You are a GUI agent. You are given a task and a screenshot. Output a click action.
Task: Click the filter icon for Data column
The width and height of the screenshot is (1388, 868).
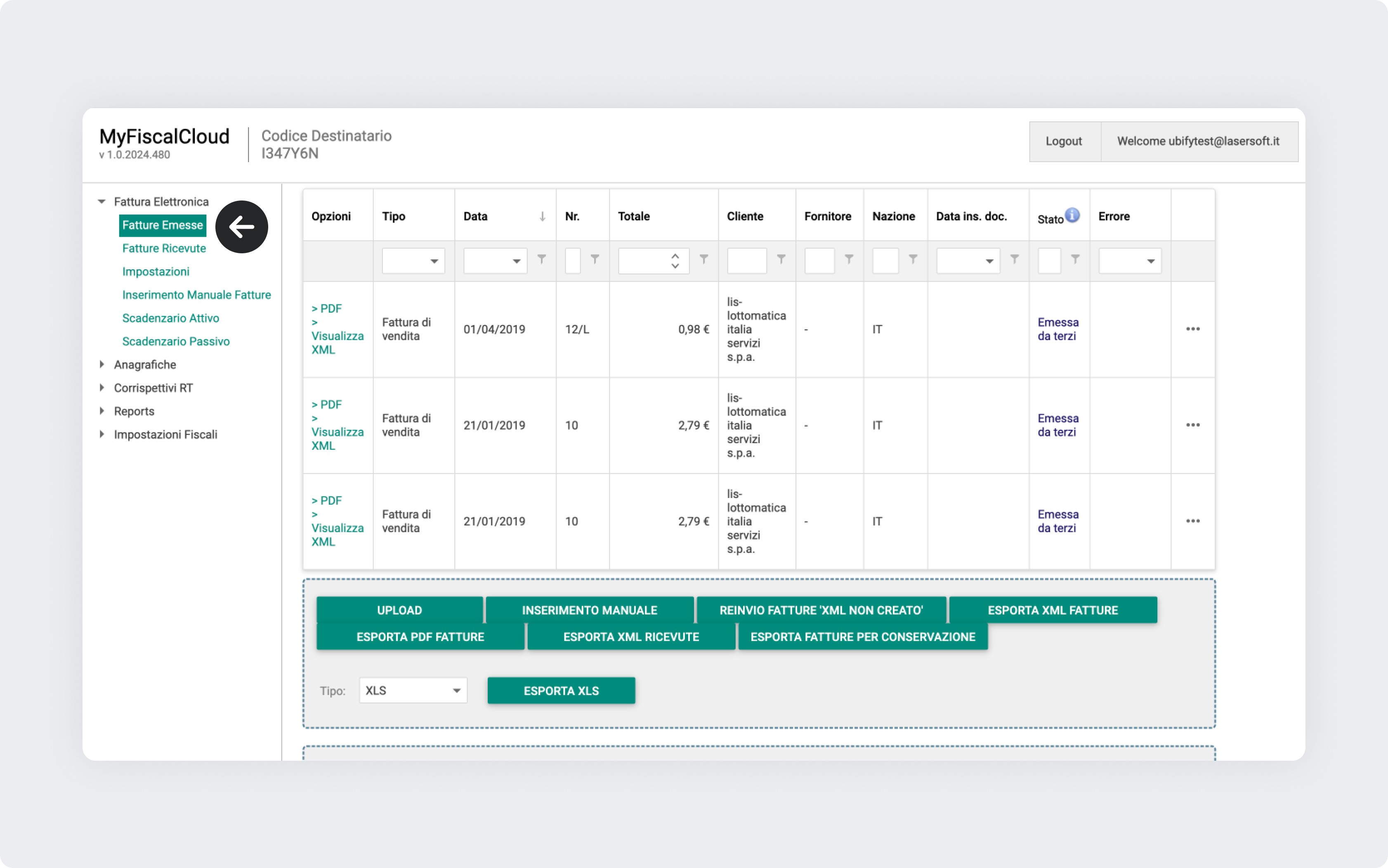(541, 259)
